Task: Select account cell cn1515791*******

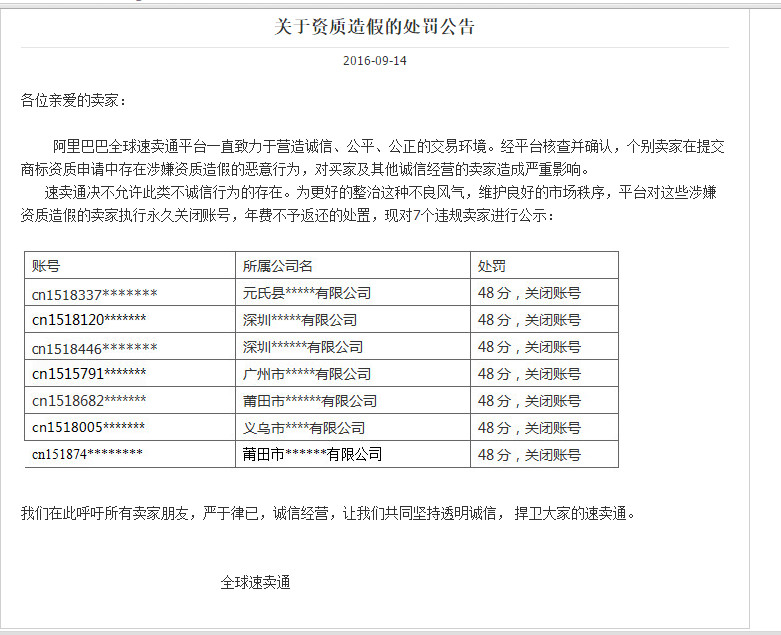Action: pos(130,373)
